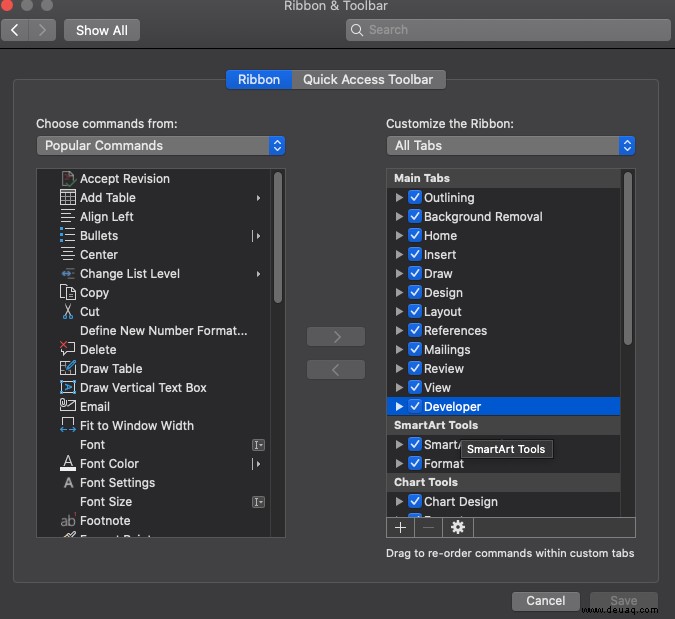The height and width of the screenshot is (619, 675).
Task: Click the add-to-ribbon right arrow button
Action: click(336, 337)
